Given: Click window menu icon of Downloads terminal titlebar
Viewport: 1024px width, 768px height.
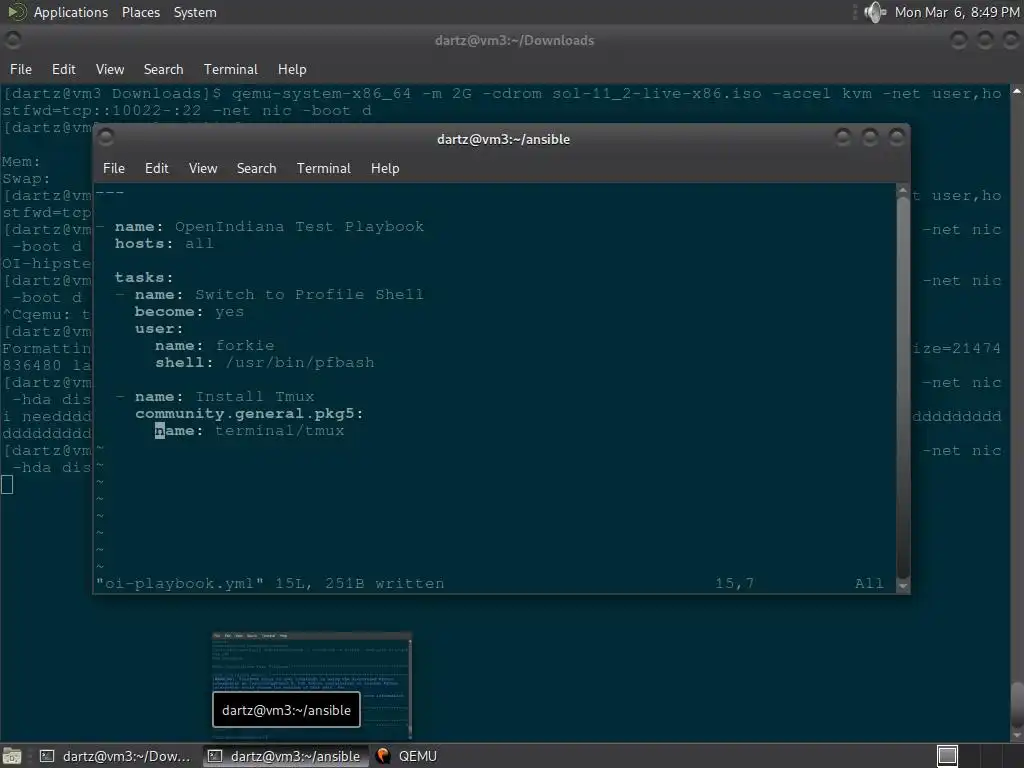Looking at the screenshot, I should pyautogui.click(x=12, y=40).
